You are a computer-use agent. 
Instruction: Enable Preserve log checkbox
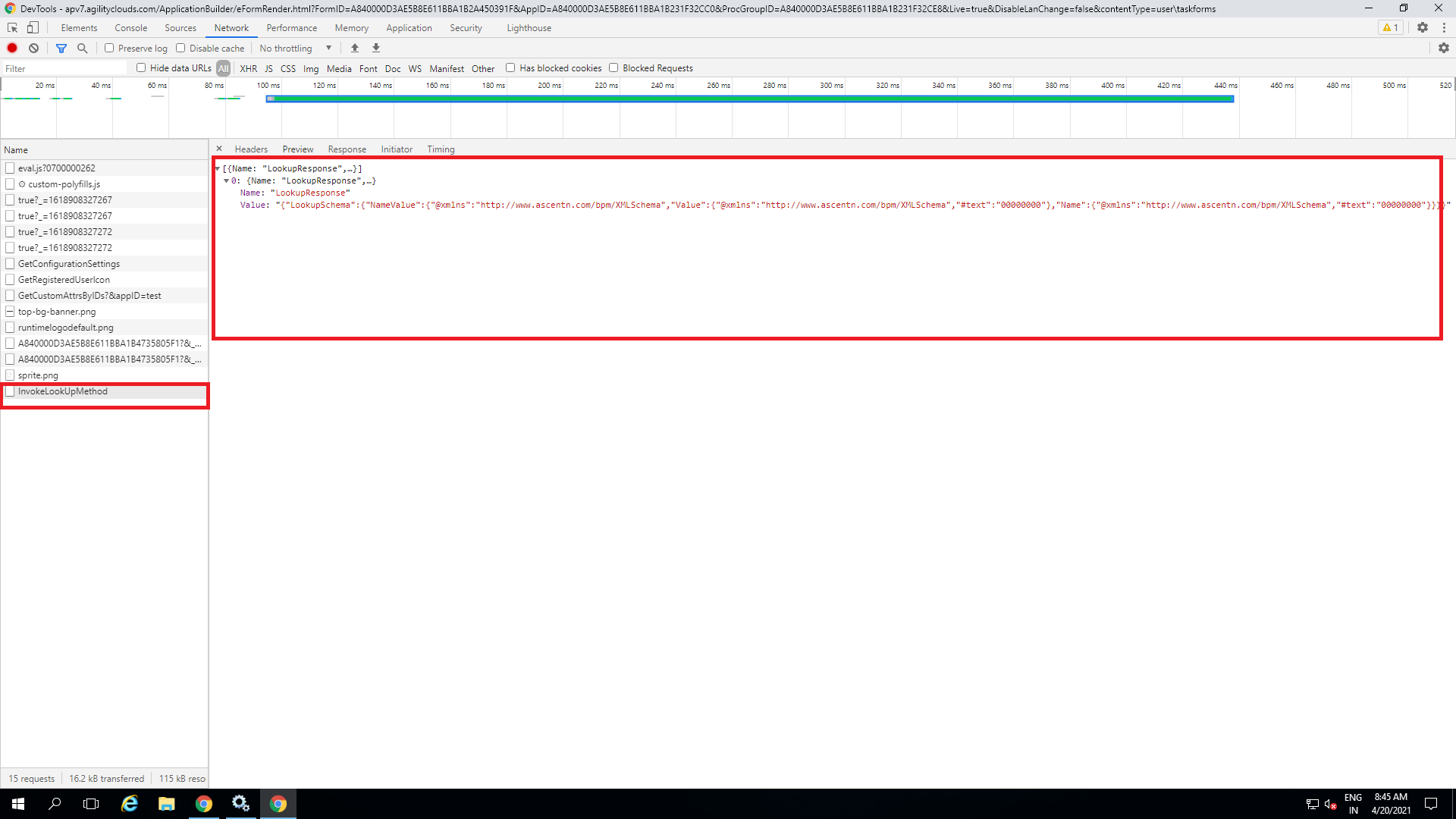pyautogui.click(x=109, y=48)
